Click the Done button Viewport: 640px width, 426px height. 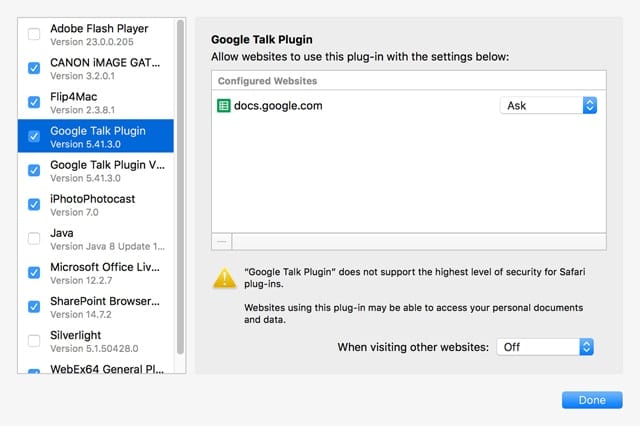click(x=592, y=400)
